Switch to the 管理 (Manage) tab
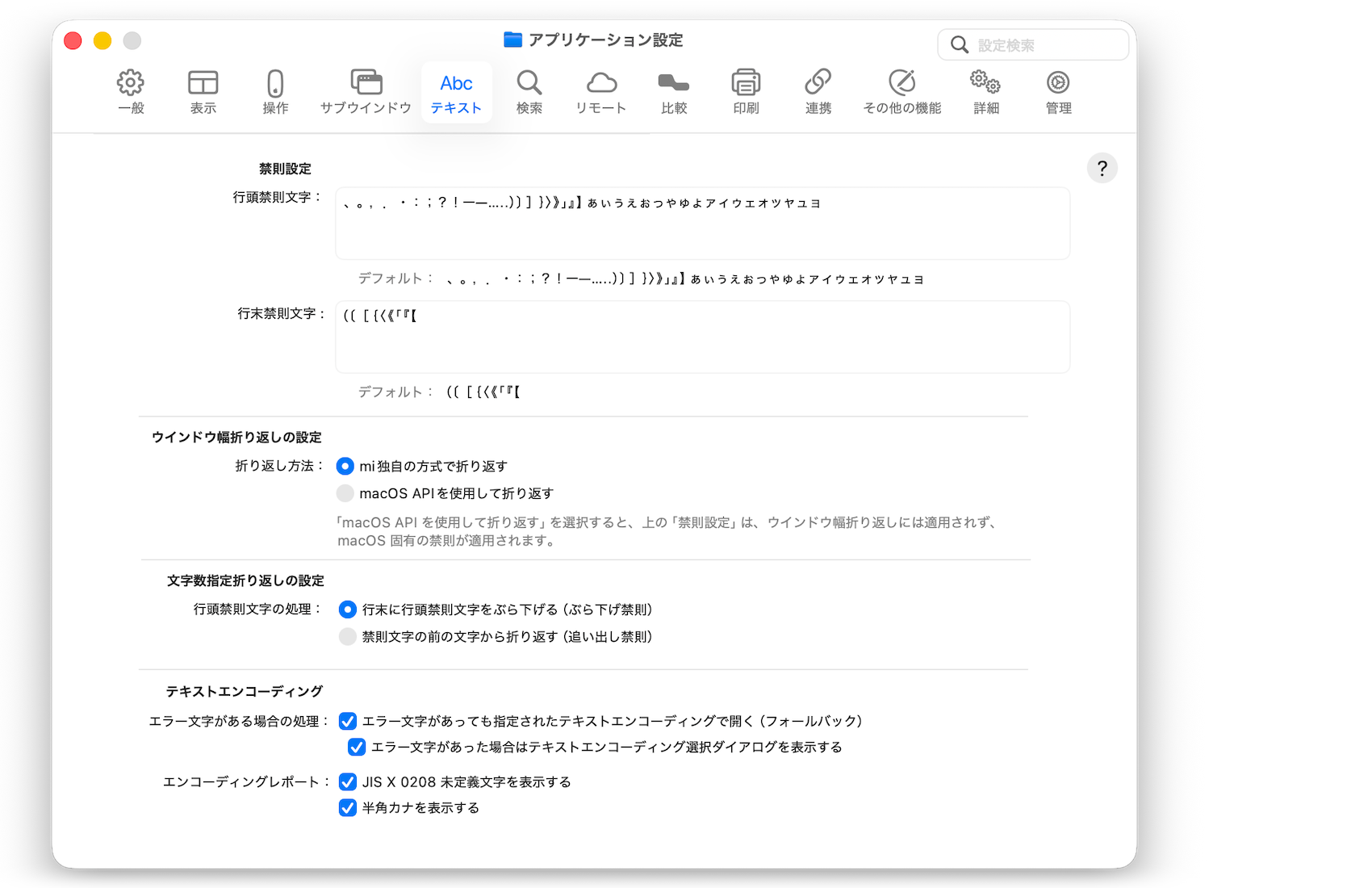Viewport: 1372px width, 888px height. [x=1058, y=92]
